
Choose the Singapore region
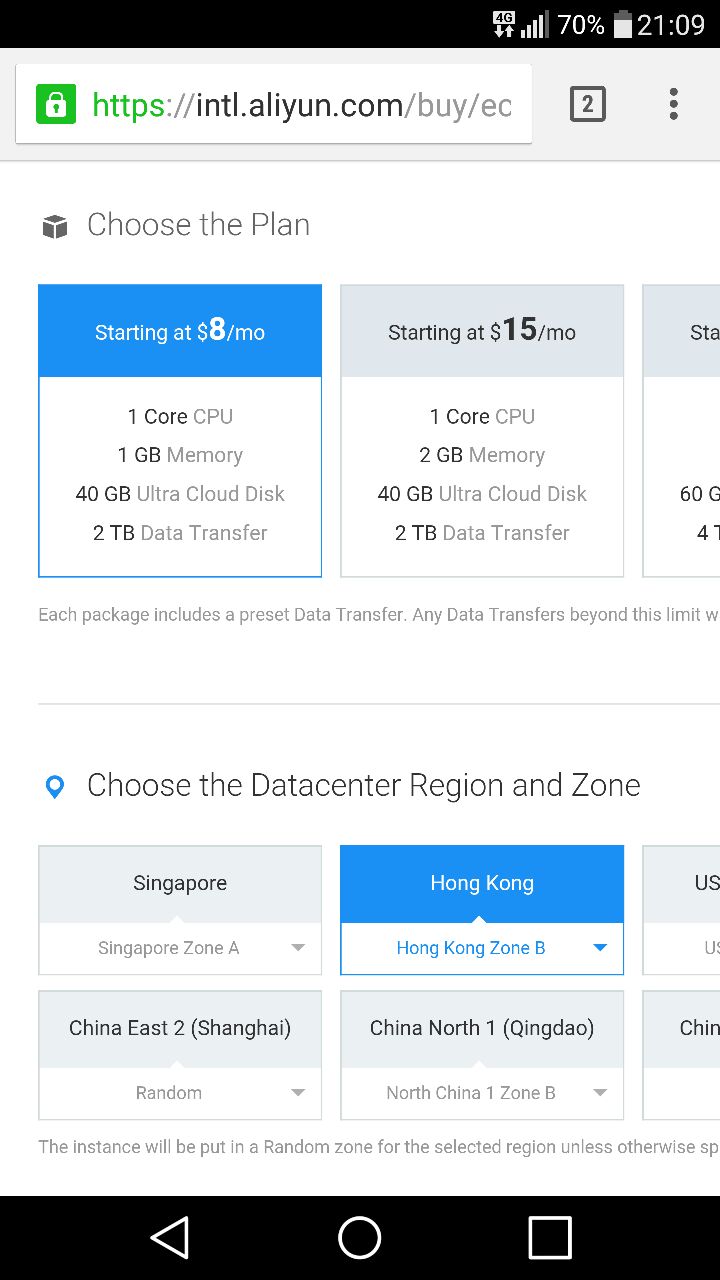[180, 883]
